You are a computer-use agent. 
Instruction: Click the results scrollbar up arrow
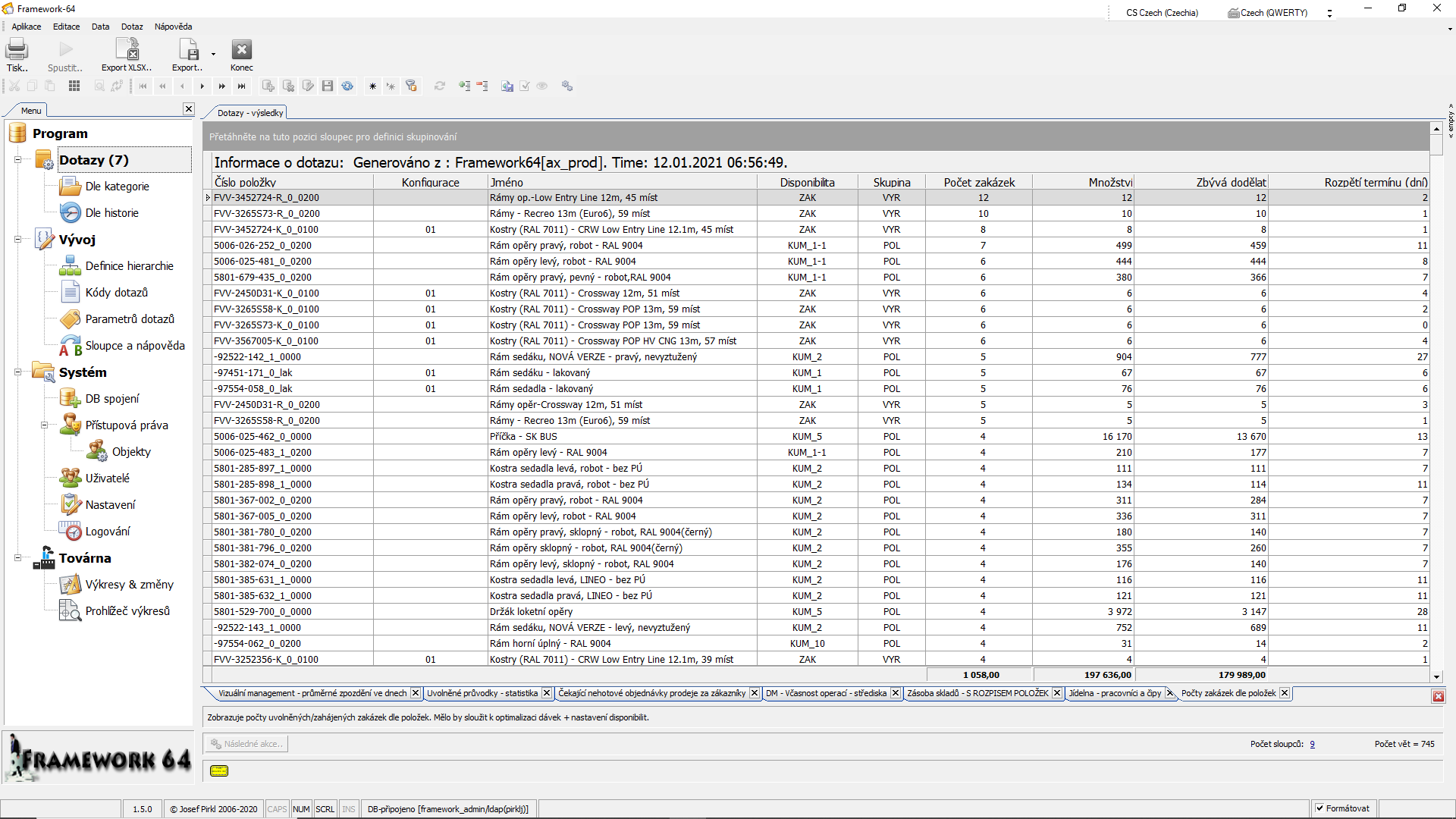[x=1436, y=129]
